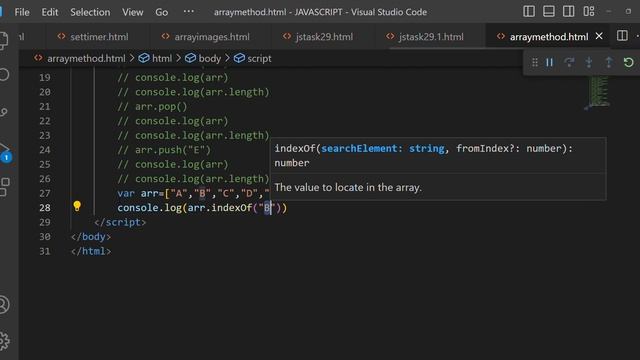Click 'The value to locate in the array' text
This screenshot has width=640, height=360.
pos(348,188)
